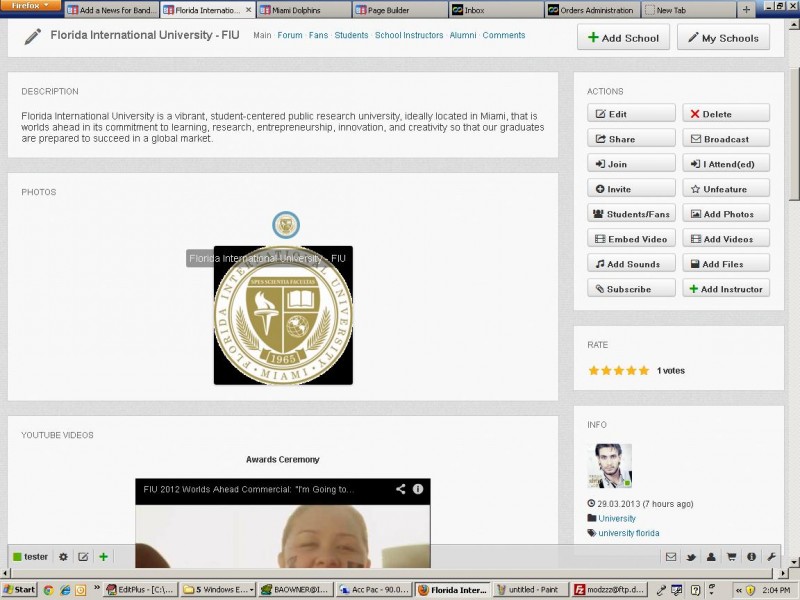Open the Firefox application menu
Viewport: 800px width, 600px height.
tap(31, 6)
